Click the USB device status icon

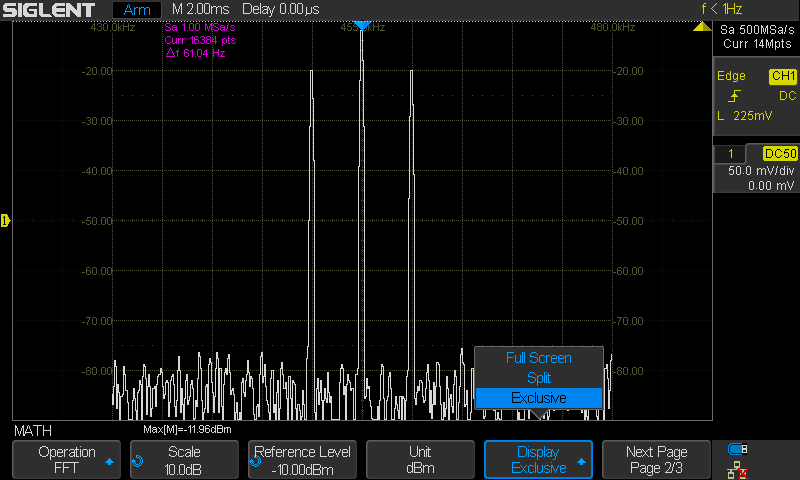[739, 448]
